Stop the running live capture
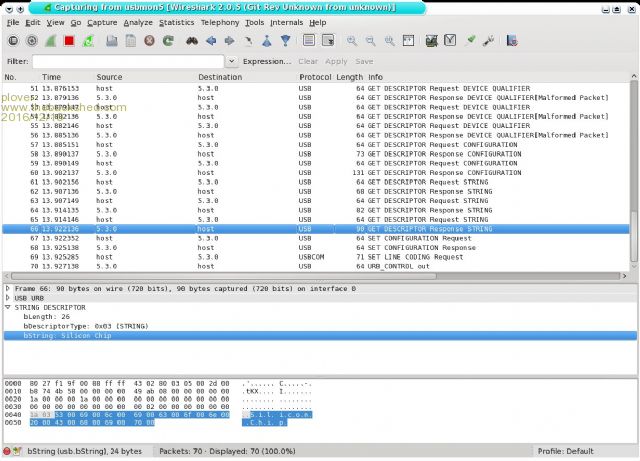Image resolution: width=640 pixels, height=461 pixels. pyautogui.click(x=69, y=41)
